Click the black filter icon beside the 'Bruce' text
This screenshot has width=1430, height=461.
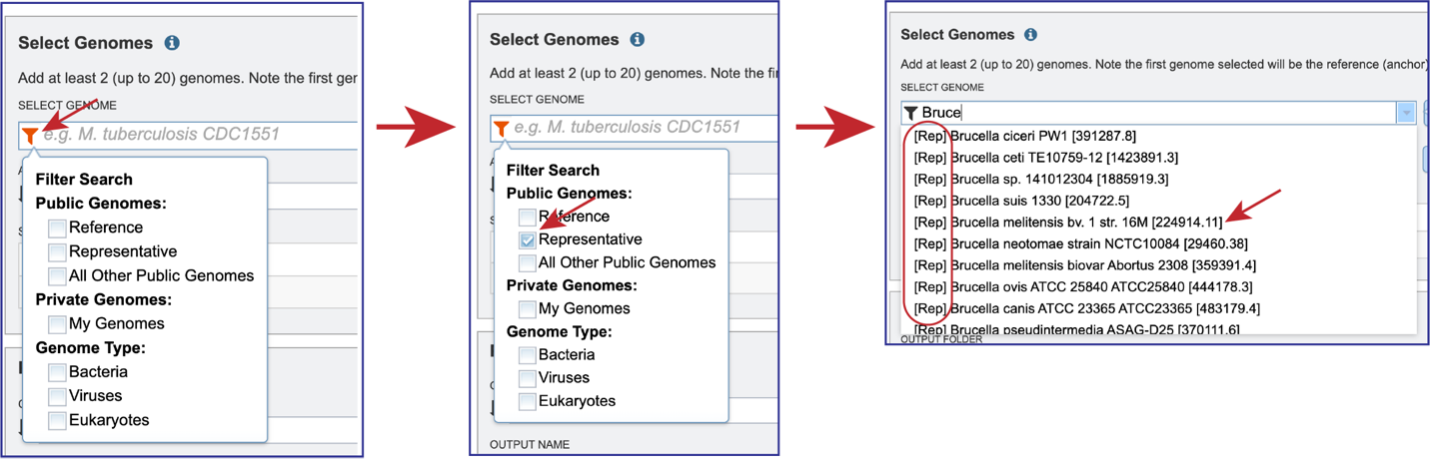tap(911, 113)
